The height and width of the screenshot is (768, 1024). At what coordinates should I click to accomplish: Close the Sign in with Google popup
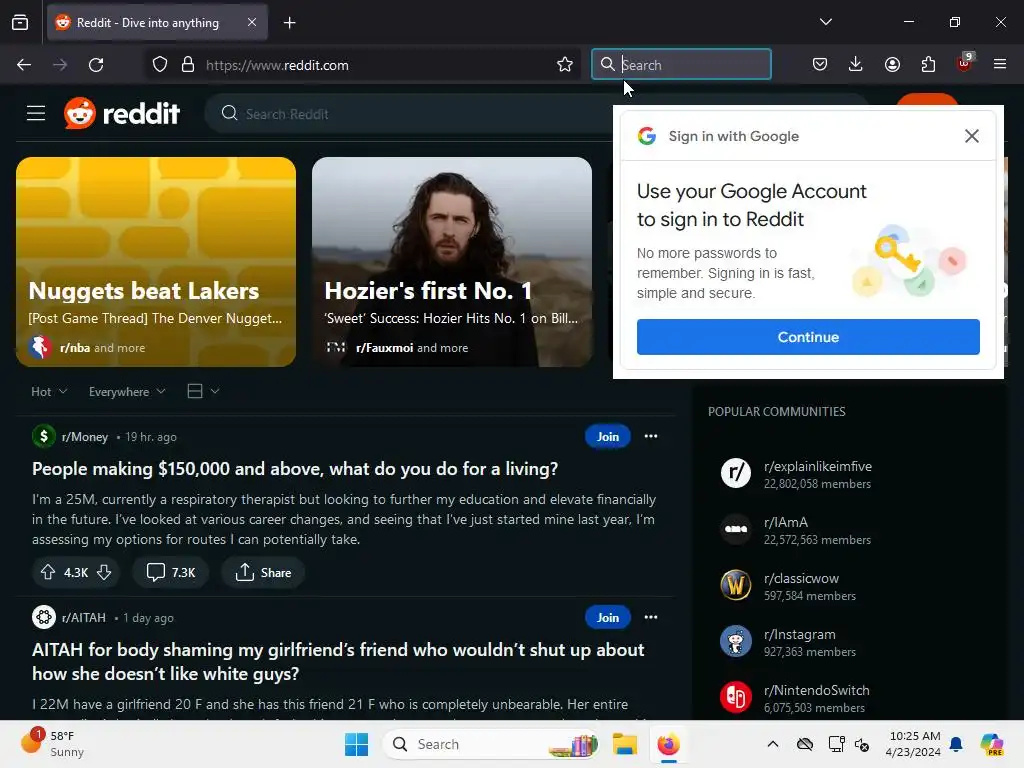click(x=972, y=136)
